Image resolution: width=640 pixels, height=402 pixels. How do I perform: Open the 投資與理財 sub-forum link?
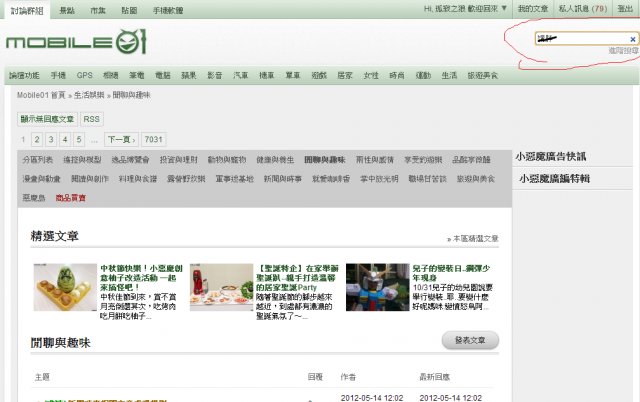point(178,160)
